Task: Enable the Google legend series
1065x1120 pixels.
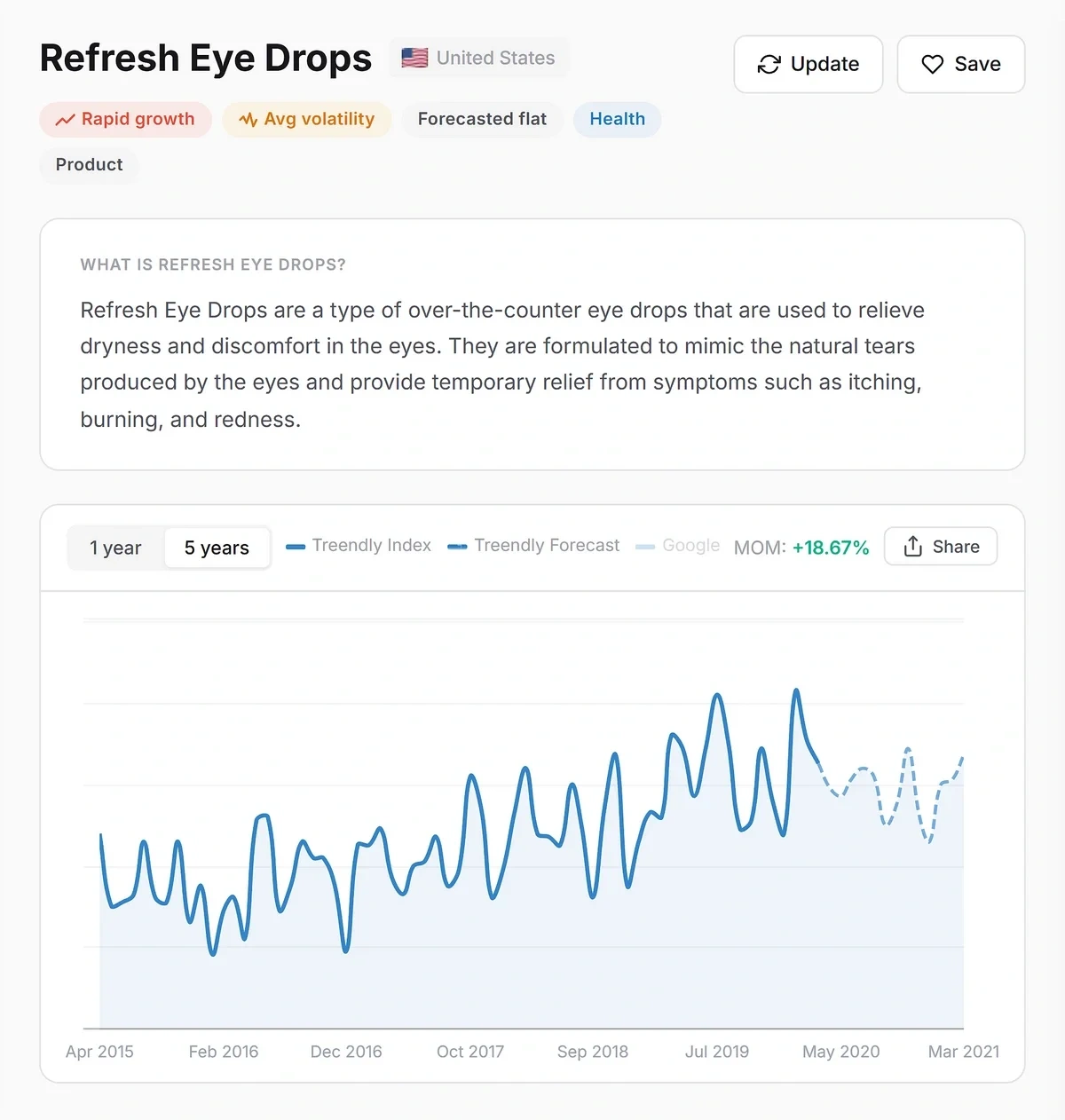Action: pyautogui.click(x=678, y=546)
